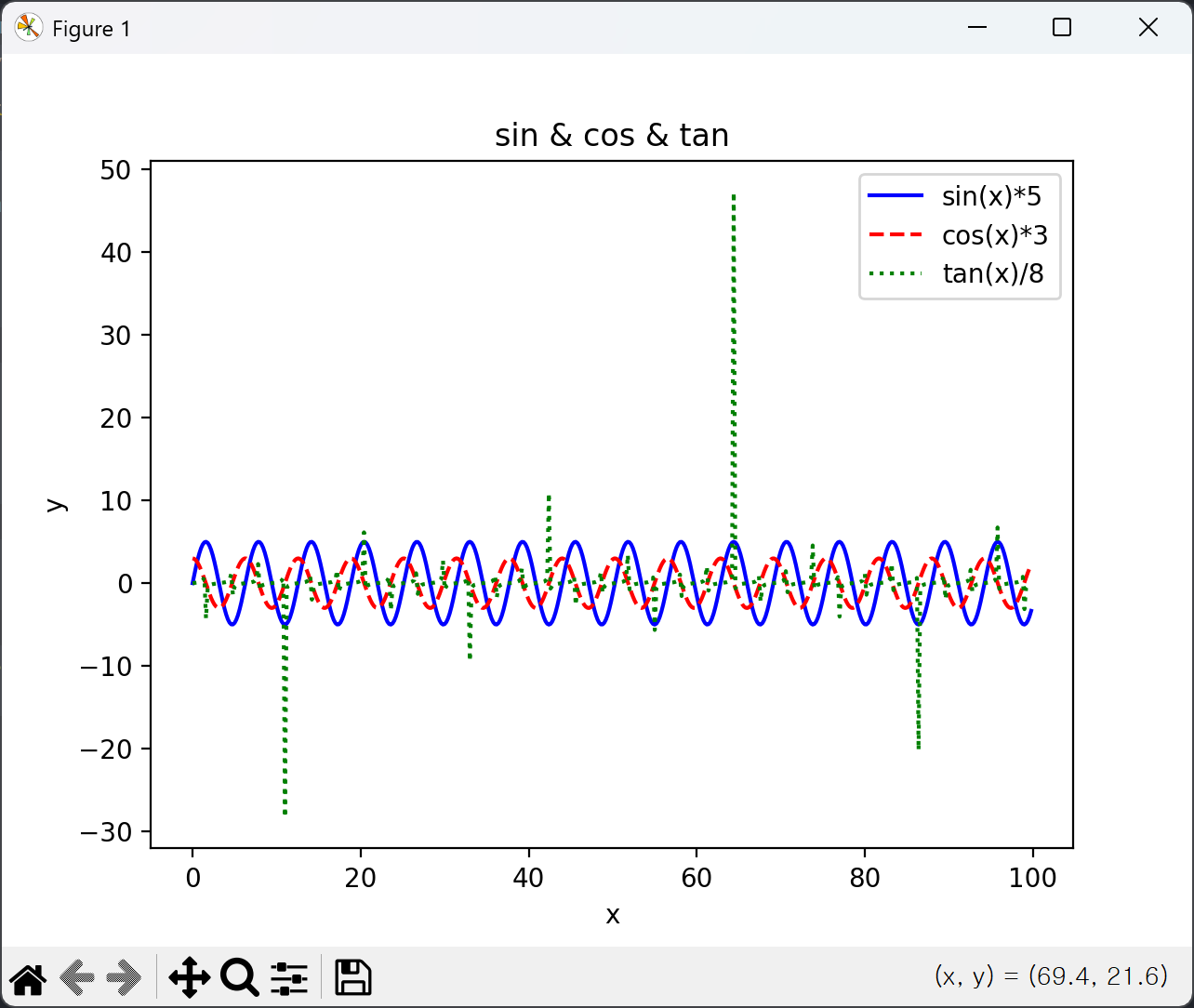
Task: Open the Configure subplots dialog
Action: click(289, 977)
